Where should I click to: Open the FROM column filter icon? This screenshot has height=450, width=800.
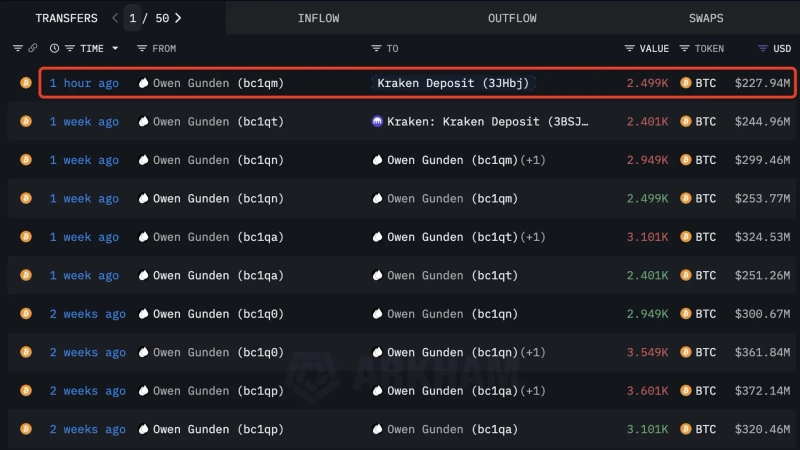click(x=142, y=48)
